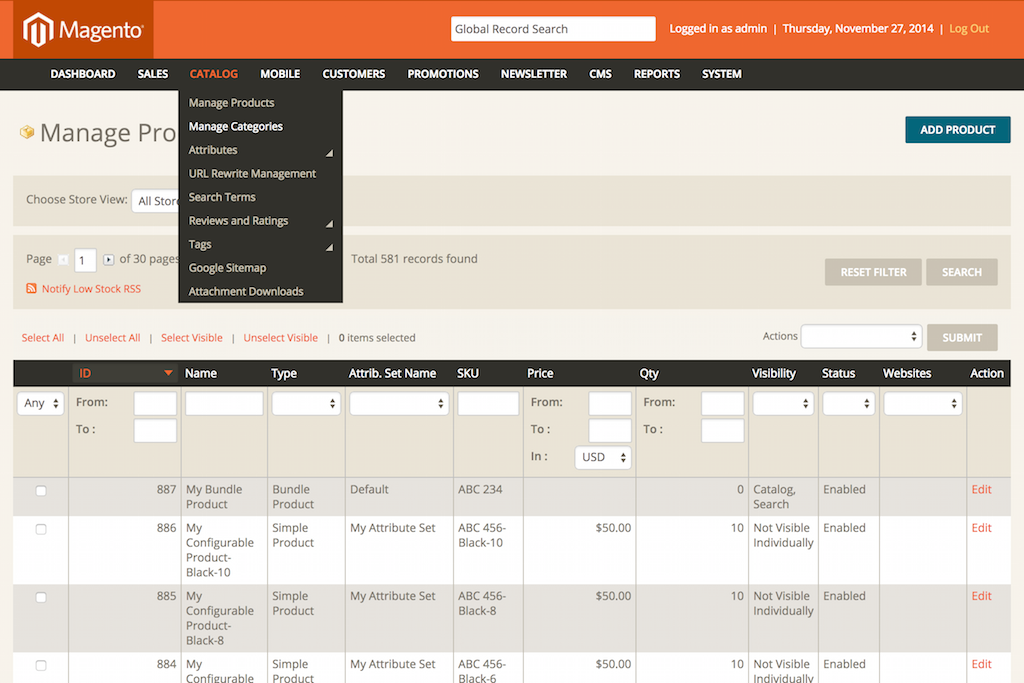Sort by the Qty column header
Image resolution: width=1024 pixels, height=683 pixels.
pos(648,373)
